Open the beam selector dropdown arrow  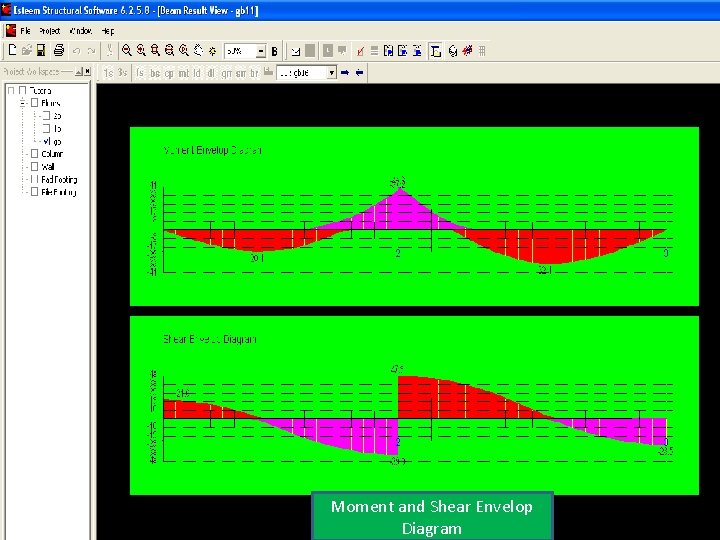[x=332, y=73]
